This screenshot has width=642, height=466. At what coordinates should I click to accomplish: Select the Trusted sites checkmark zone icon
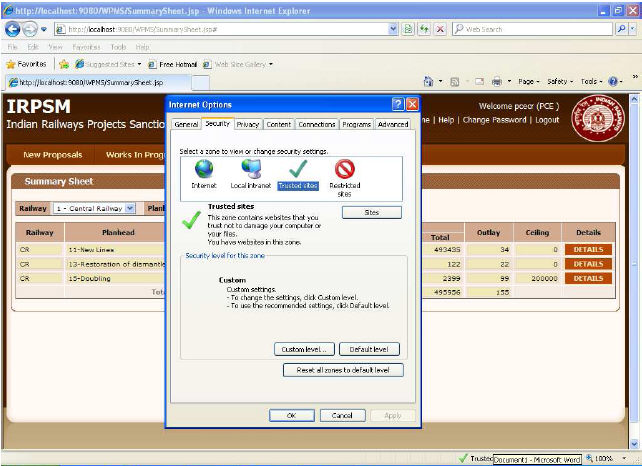tap(297, 169)
